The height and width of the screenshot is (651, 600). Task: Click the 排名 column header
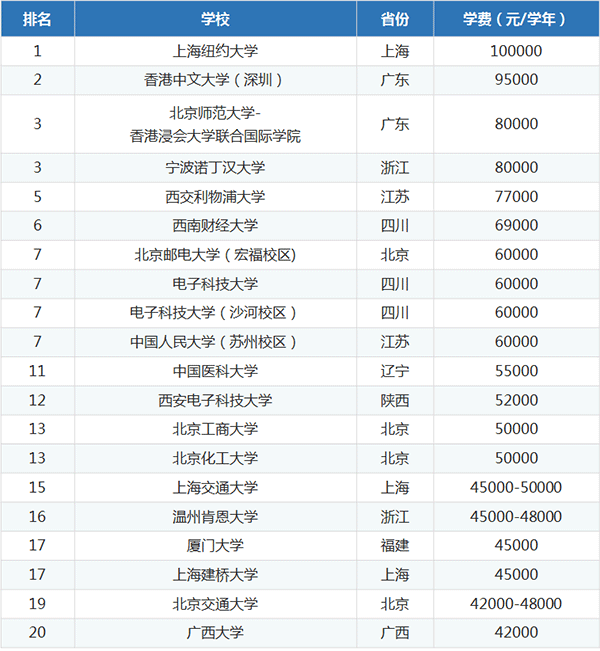(x=37, y=19)
